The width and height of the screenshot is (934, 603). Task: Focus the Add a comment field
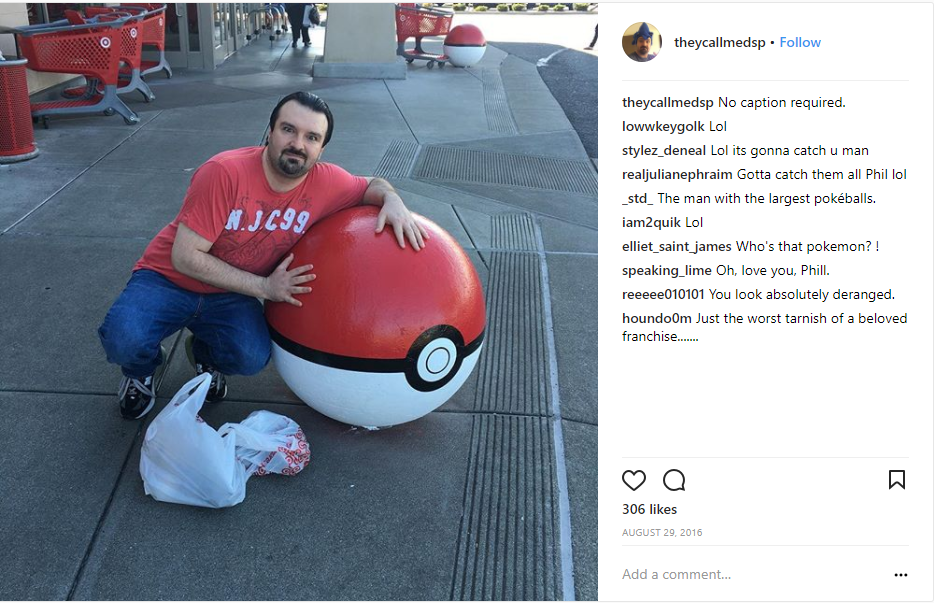pyautogui.click(x=756, y=574)
